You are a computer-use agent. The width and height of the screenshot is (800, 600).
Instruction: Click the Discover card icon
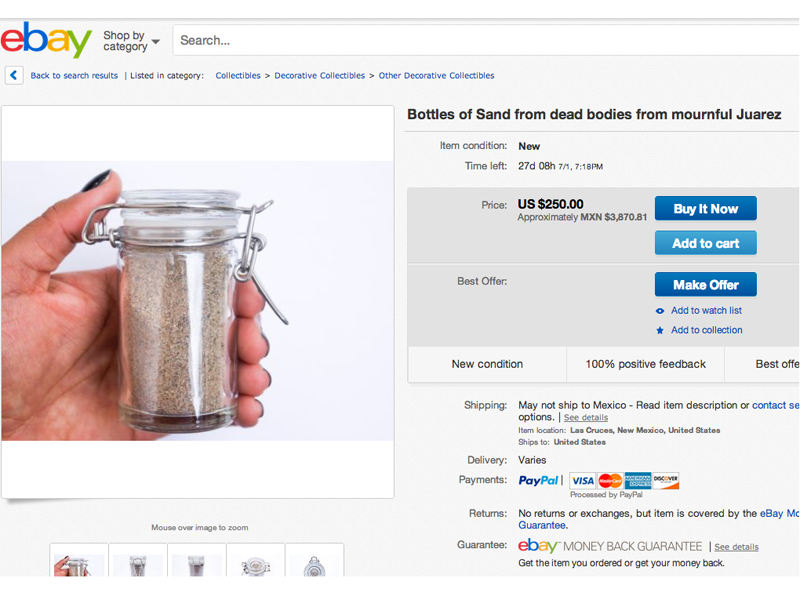click(665, 481)
